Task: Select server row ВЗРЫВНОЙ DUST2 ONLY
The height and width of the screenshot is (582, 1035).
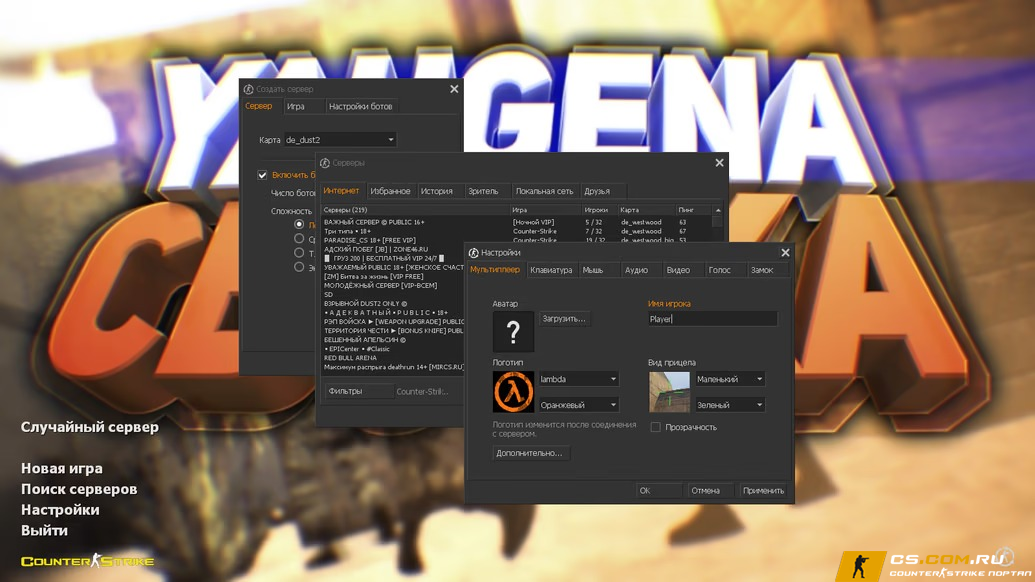Action: 393,304
